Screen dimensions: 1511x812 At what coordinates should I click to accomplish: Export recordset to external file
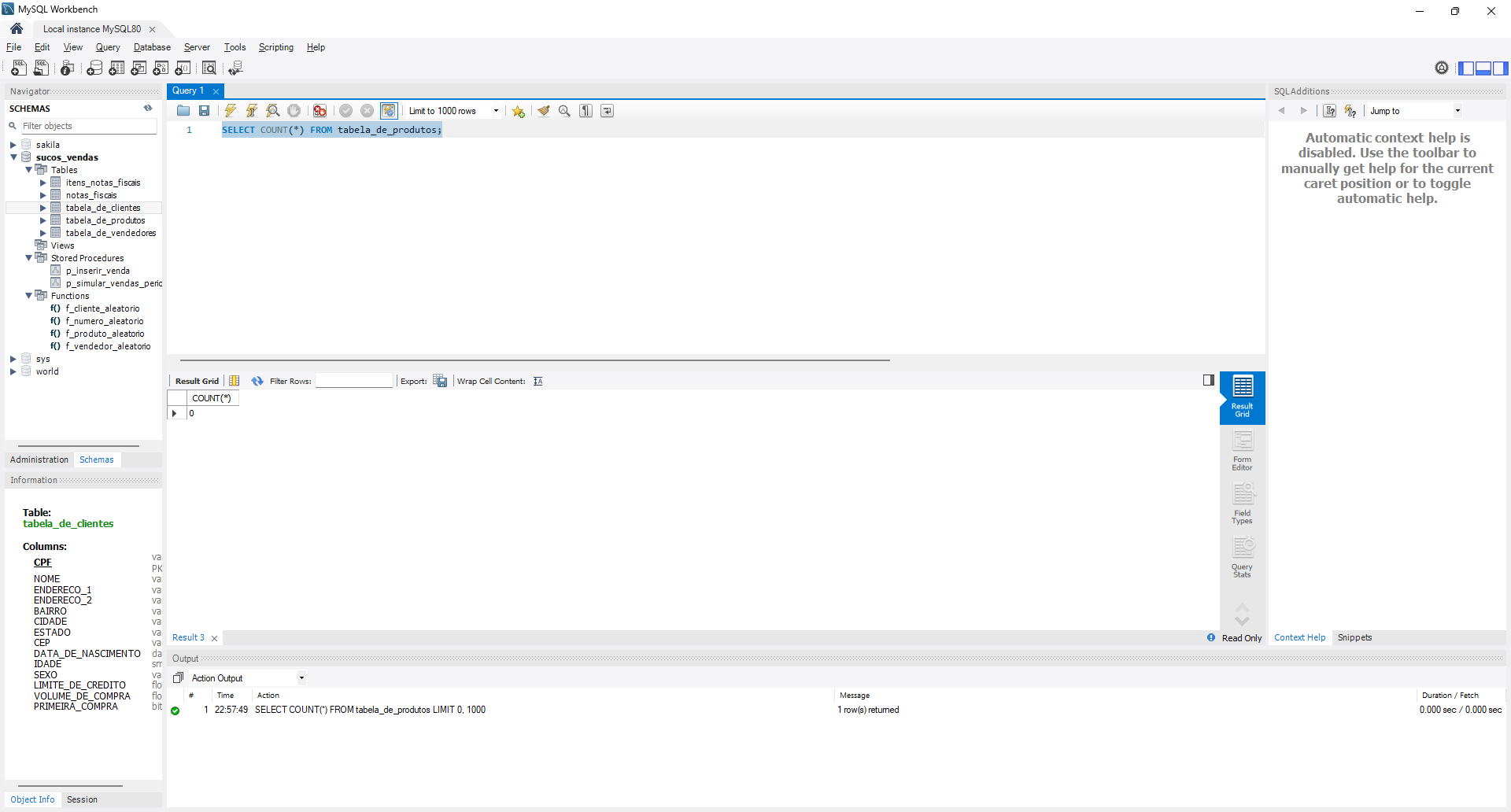click(x=441, y=382)
